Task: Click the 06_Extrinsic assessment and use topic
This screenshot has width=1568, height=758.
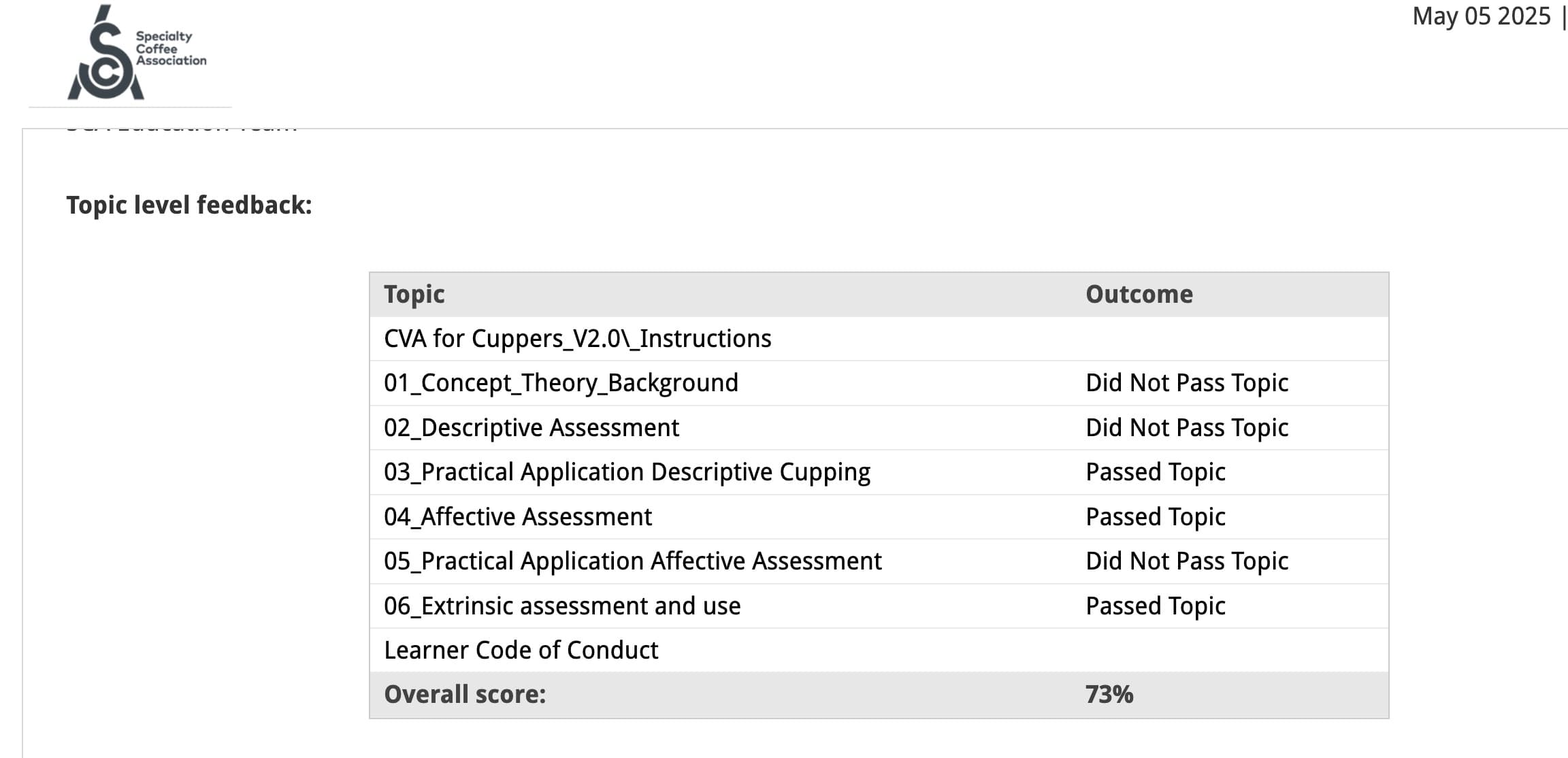Action: pos(562,606)
